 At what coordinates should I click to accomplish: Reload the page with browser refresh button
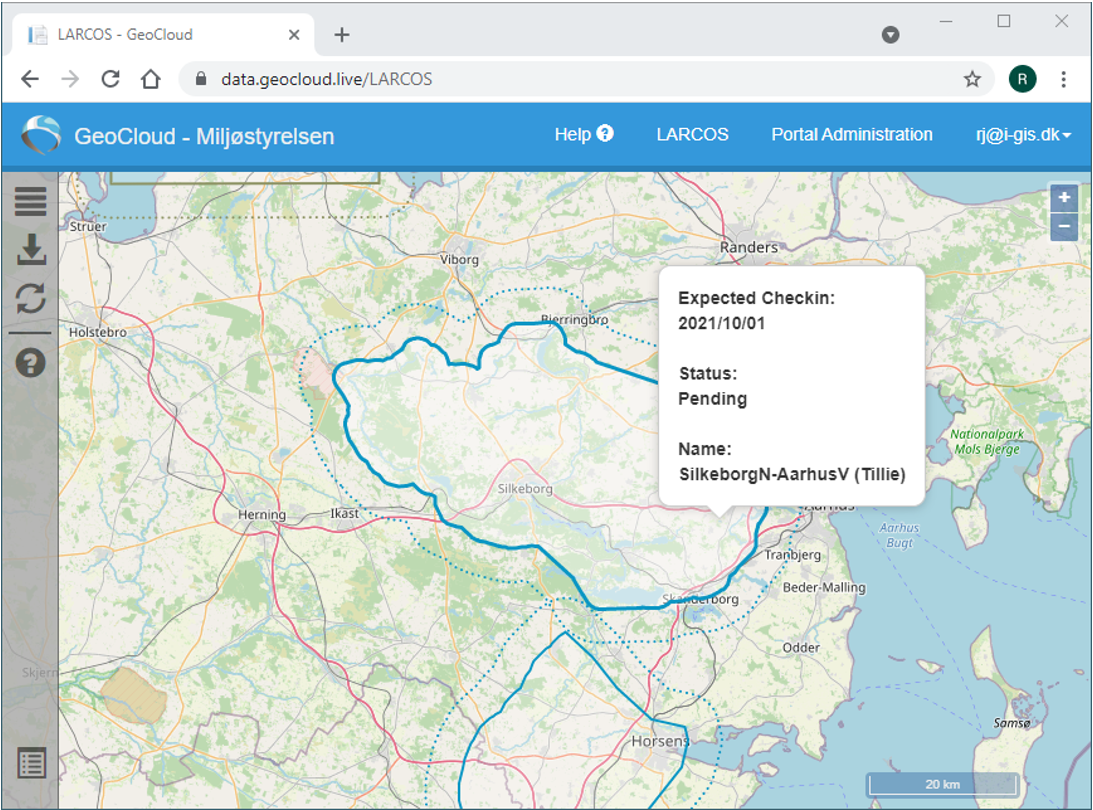(110, 79)
